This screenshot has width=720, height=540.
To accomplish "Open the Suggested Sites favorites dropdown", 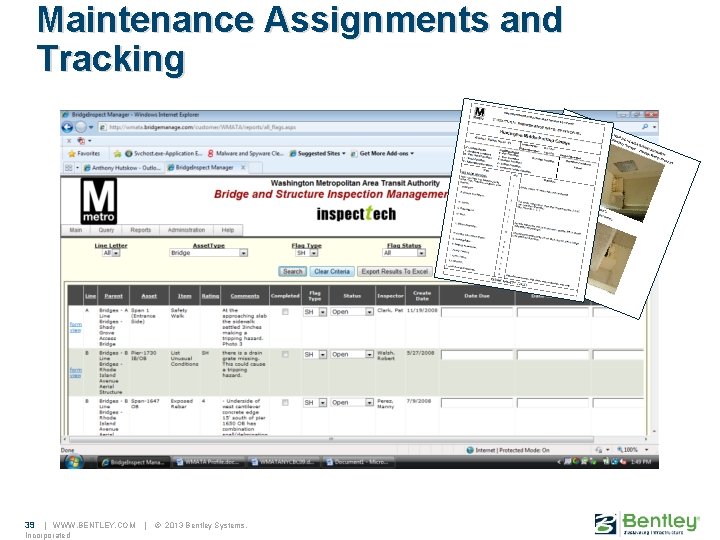I will pyautogui.click(x=317, y=153).
